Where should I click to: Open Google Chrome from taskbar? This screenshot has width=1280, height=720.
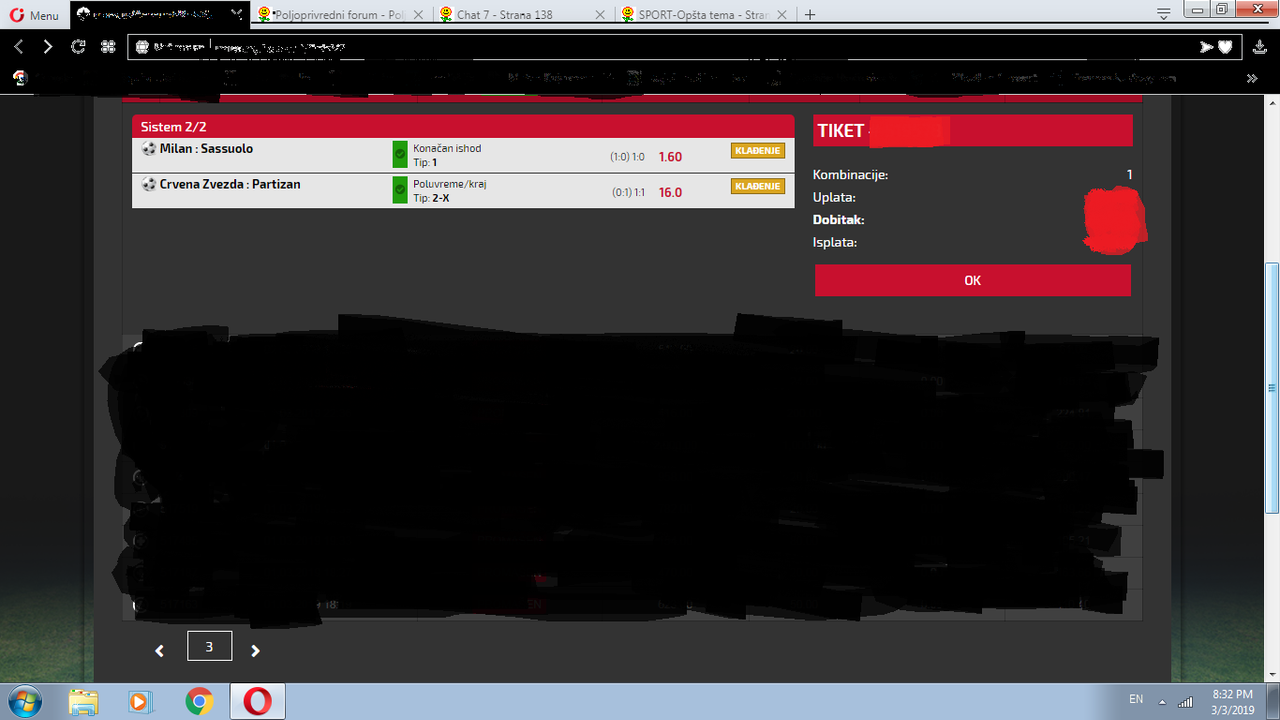(198, 702)
